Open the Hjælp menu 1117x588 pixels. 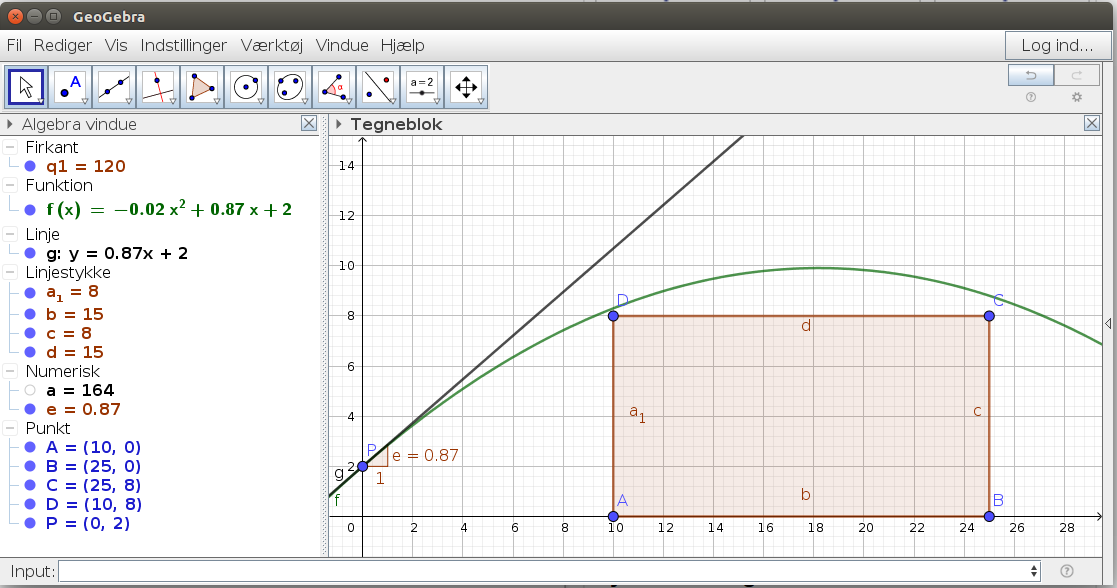point(402,46)
